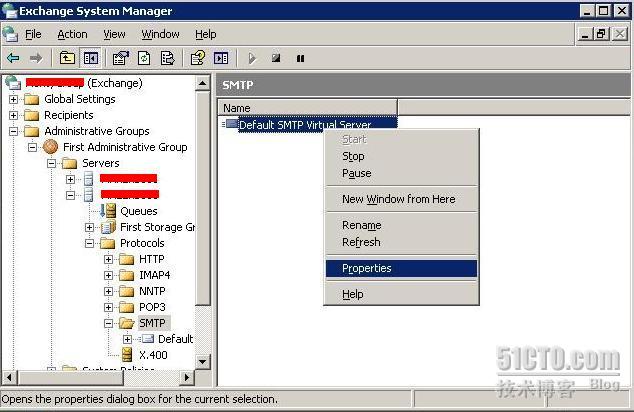This screenshot has height=412, width=634.
Task: Minimize the inner console child window
Action: (x=585, y=34)
